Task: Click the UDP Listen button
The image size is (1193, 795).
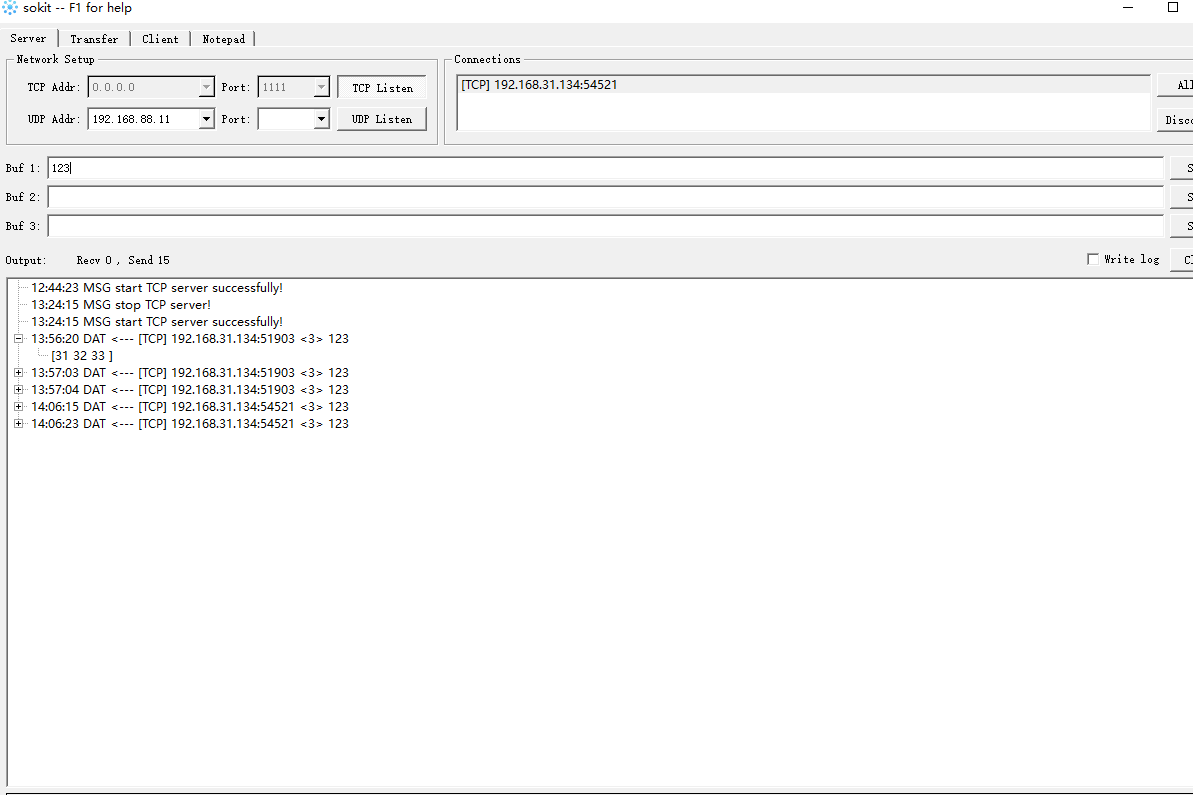Action: coord(381,118)
